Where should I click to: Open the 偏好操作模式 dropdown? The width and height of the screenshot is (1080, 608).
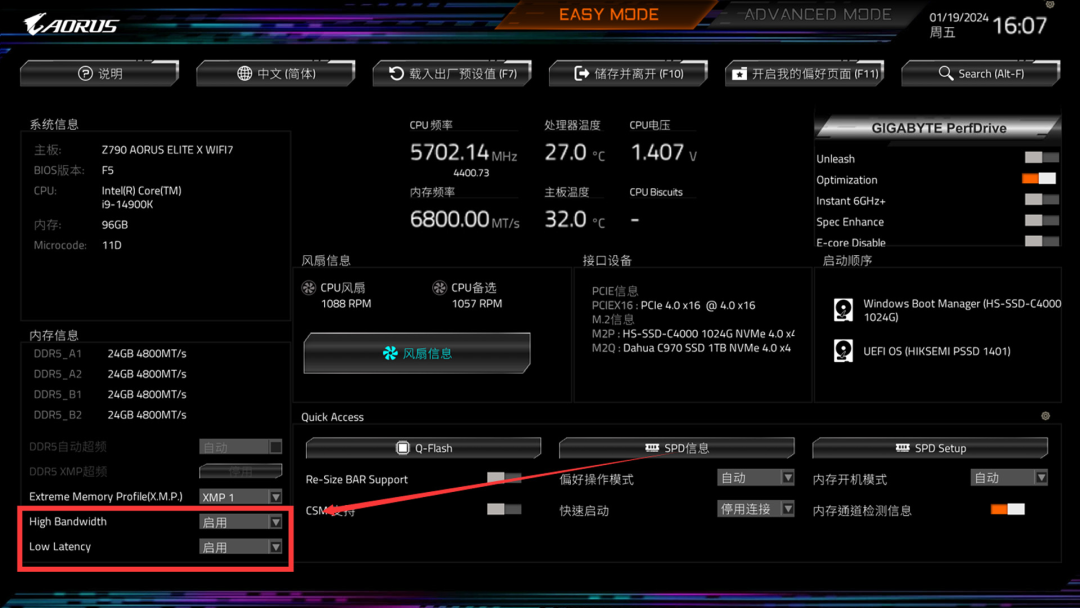(x=756, y=478)
